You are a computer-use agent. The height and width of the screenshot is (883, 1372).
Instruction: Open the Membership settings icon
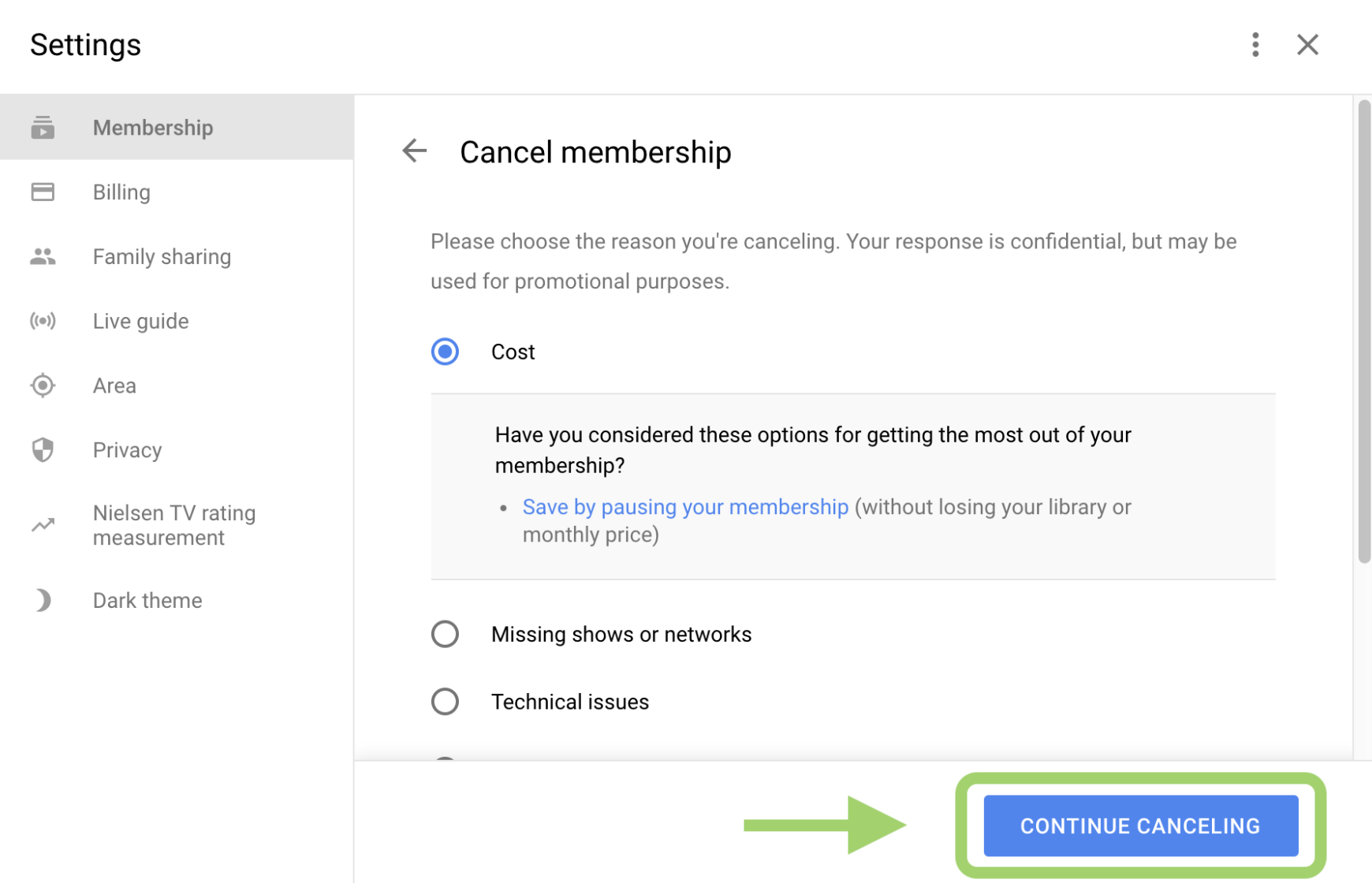pyautogui.click(x=43, y=127)
